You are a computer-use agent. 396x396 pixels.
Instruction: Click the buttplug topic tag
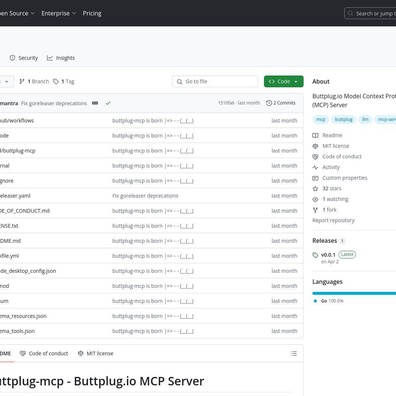pos(344,119)
